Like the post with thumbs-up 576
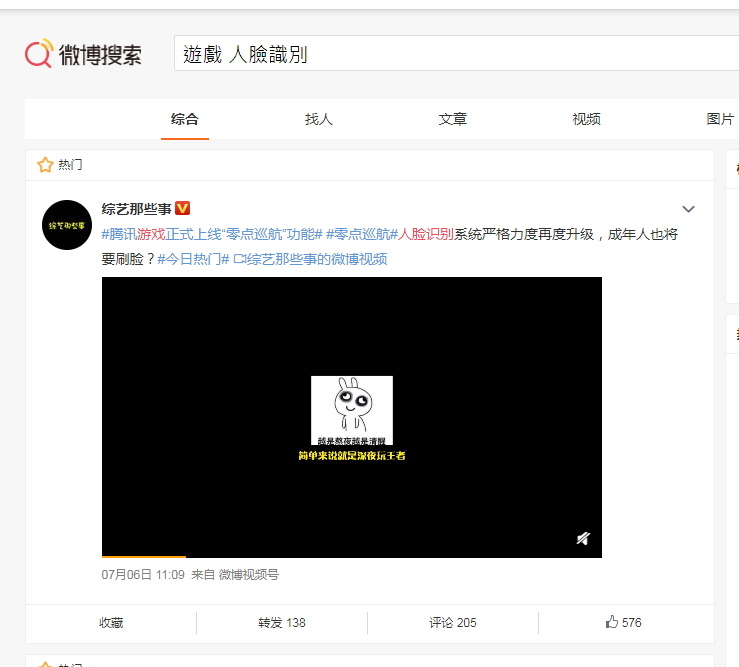 624,623
